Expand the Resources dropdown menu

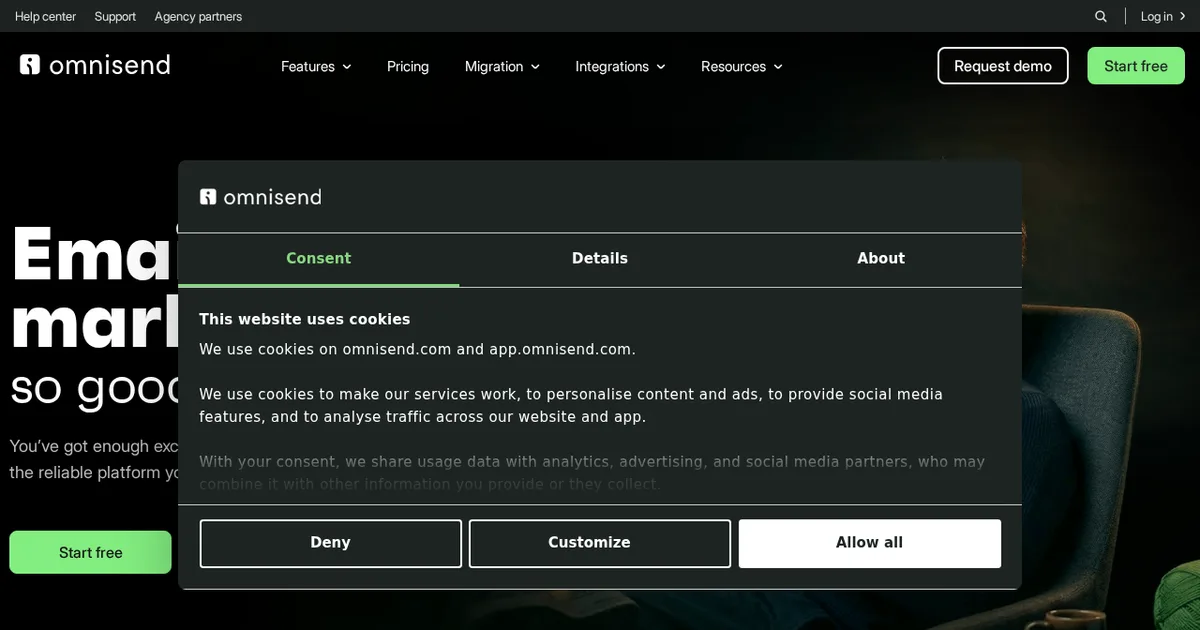[741, 66]
